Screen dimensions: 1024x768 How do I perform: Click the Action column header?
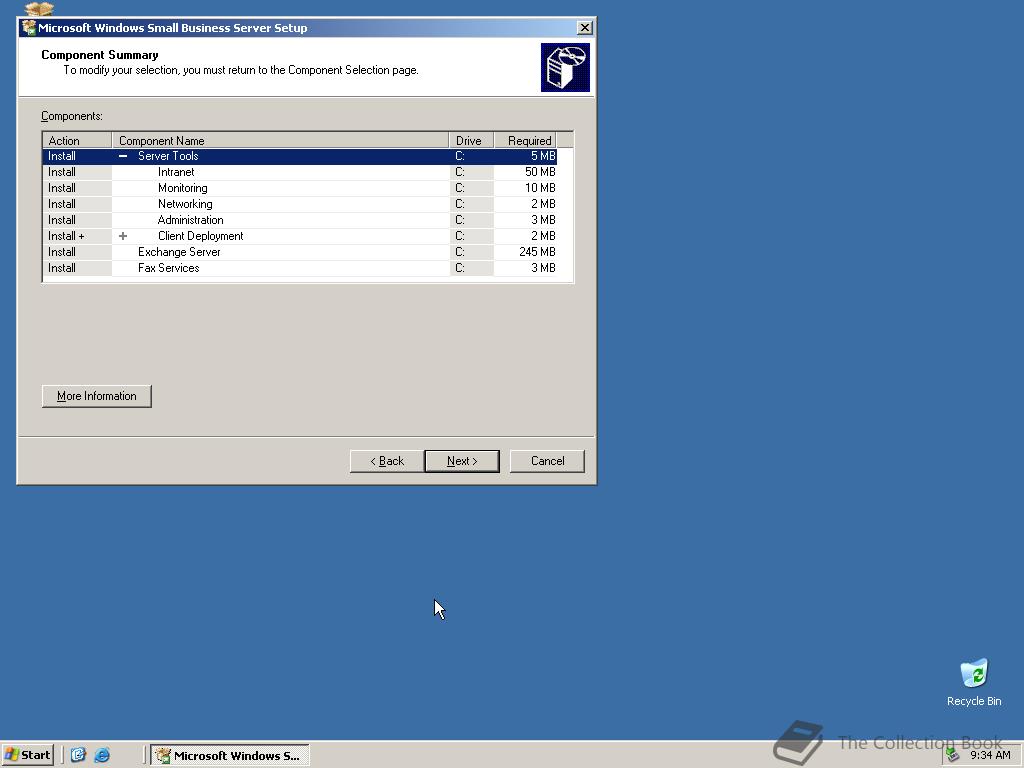[77, 140]
